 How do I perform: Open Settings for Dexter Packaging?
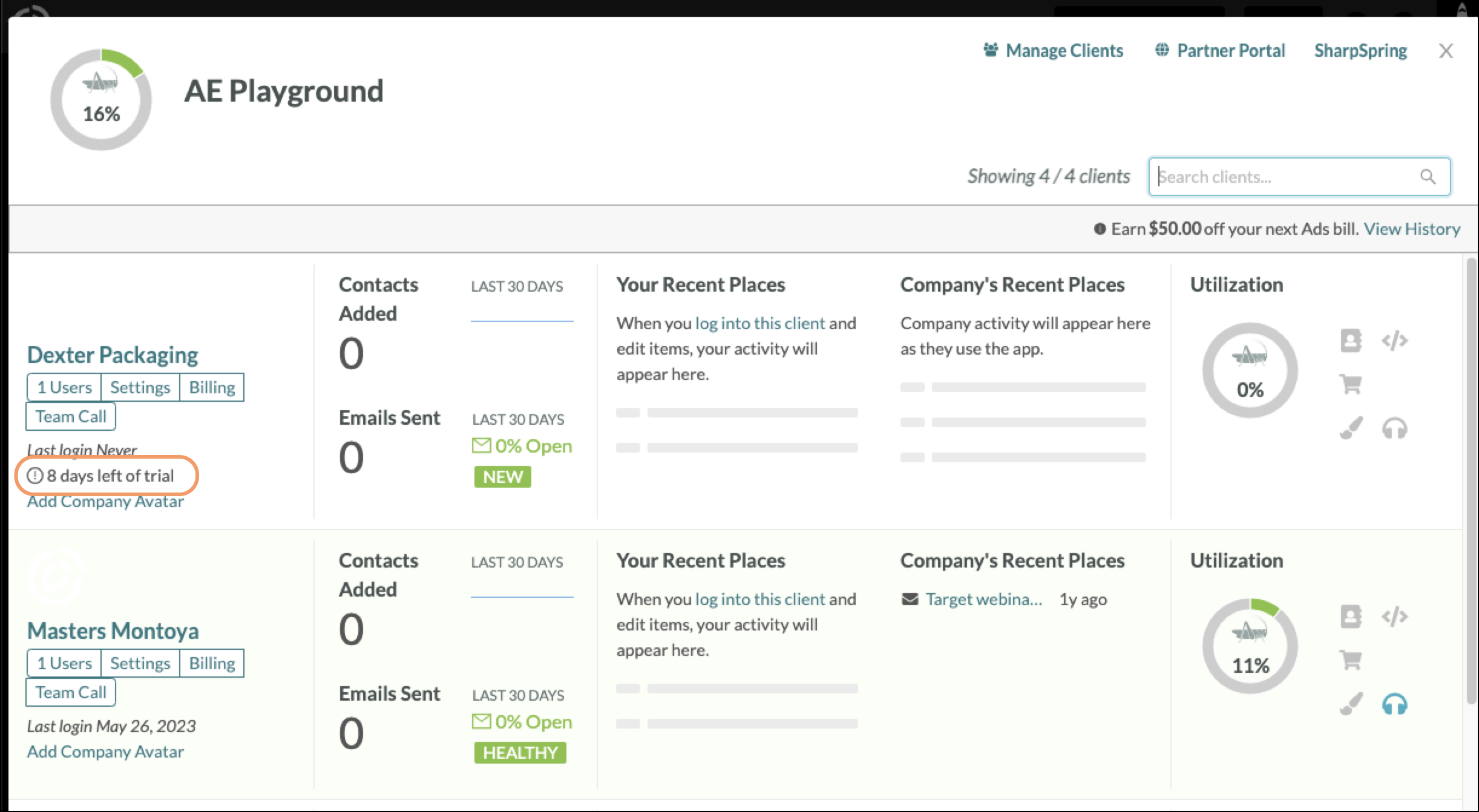coord(140,387)
